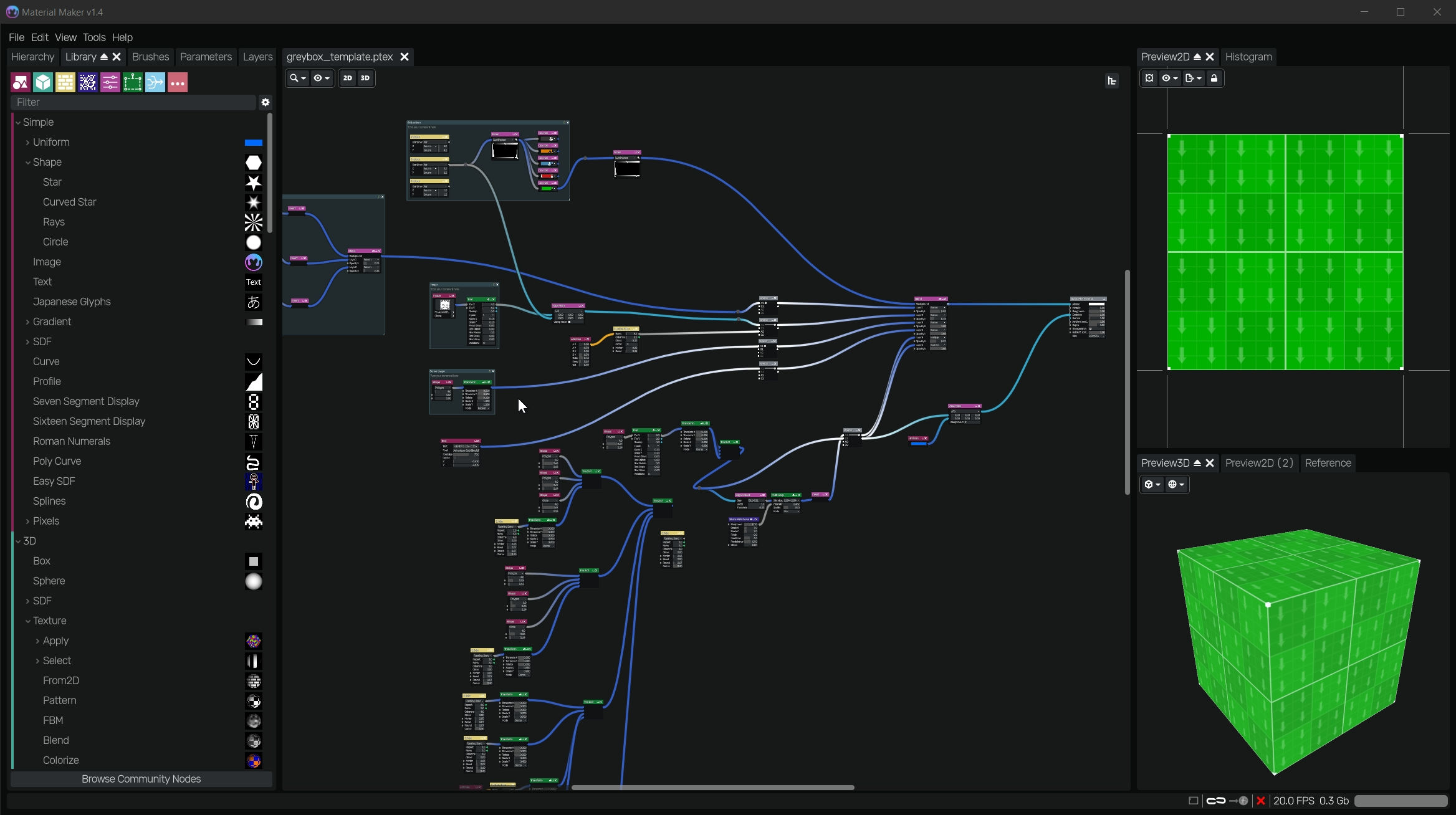This screenshot has width=1456, height=815.
Task: Select the blue noise category icon
Action: click(88, 82)
